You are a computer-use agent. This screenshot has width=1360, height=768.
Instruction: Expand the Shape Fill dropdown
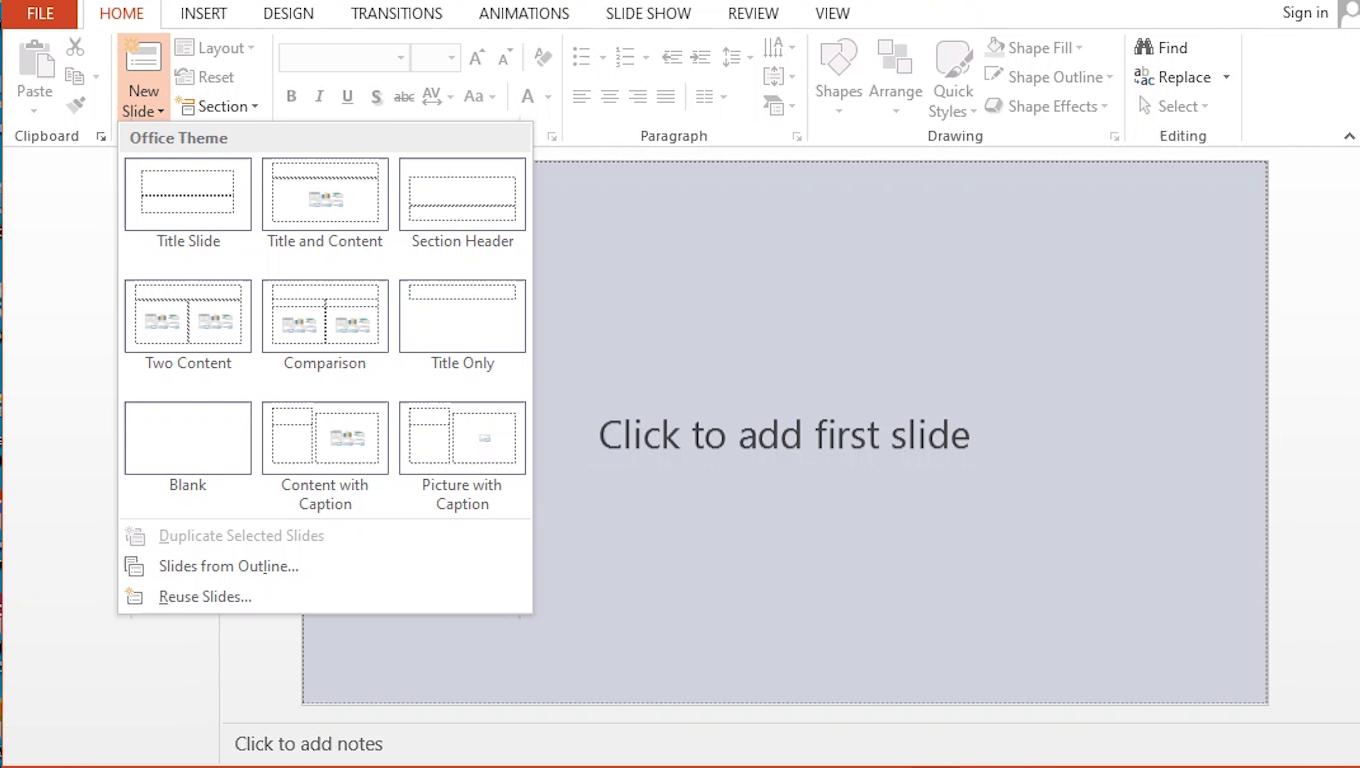click(1079, 48)
